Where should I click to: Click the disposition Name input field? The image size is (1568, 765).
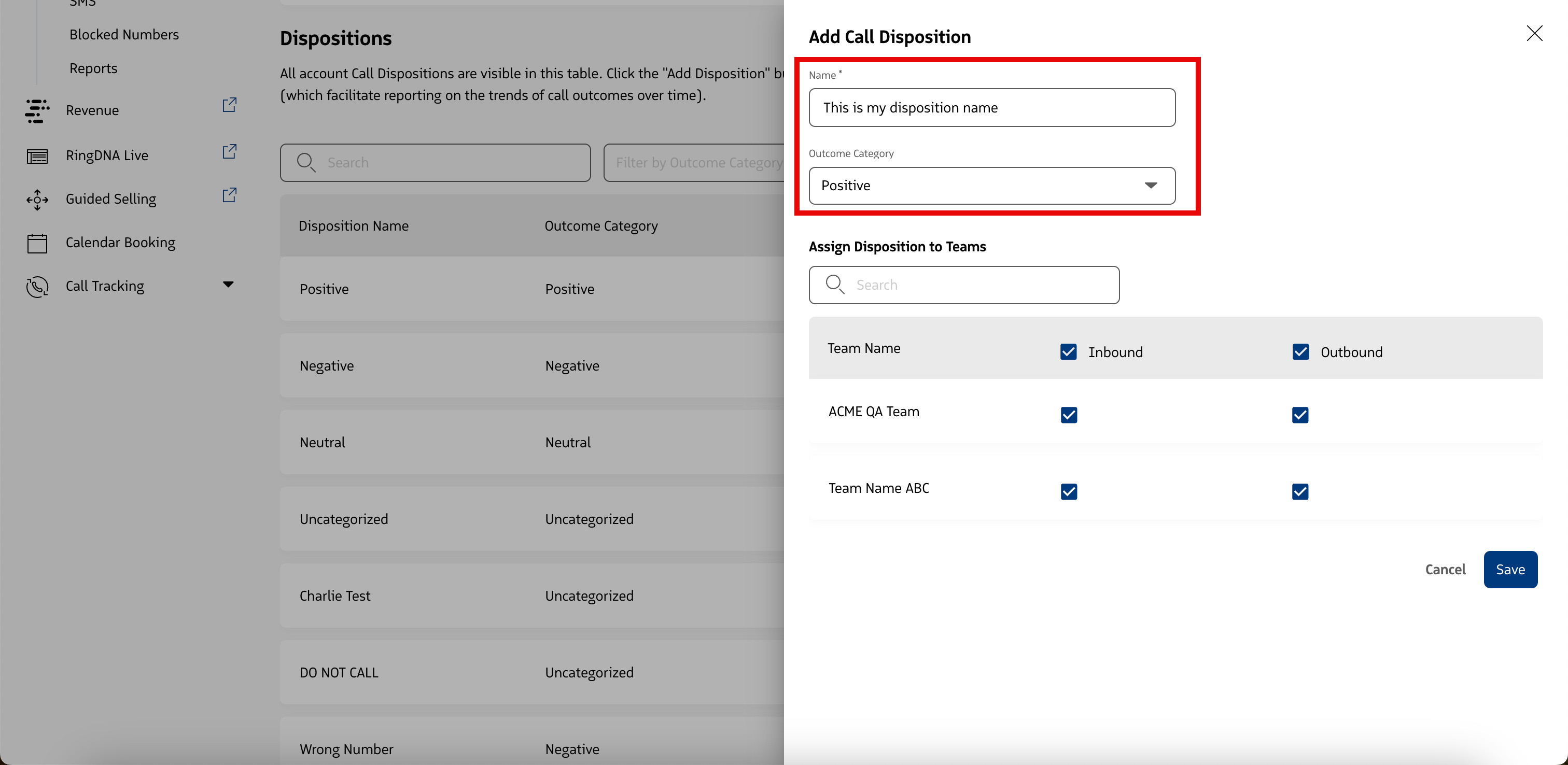991,108
